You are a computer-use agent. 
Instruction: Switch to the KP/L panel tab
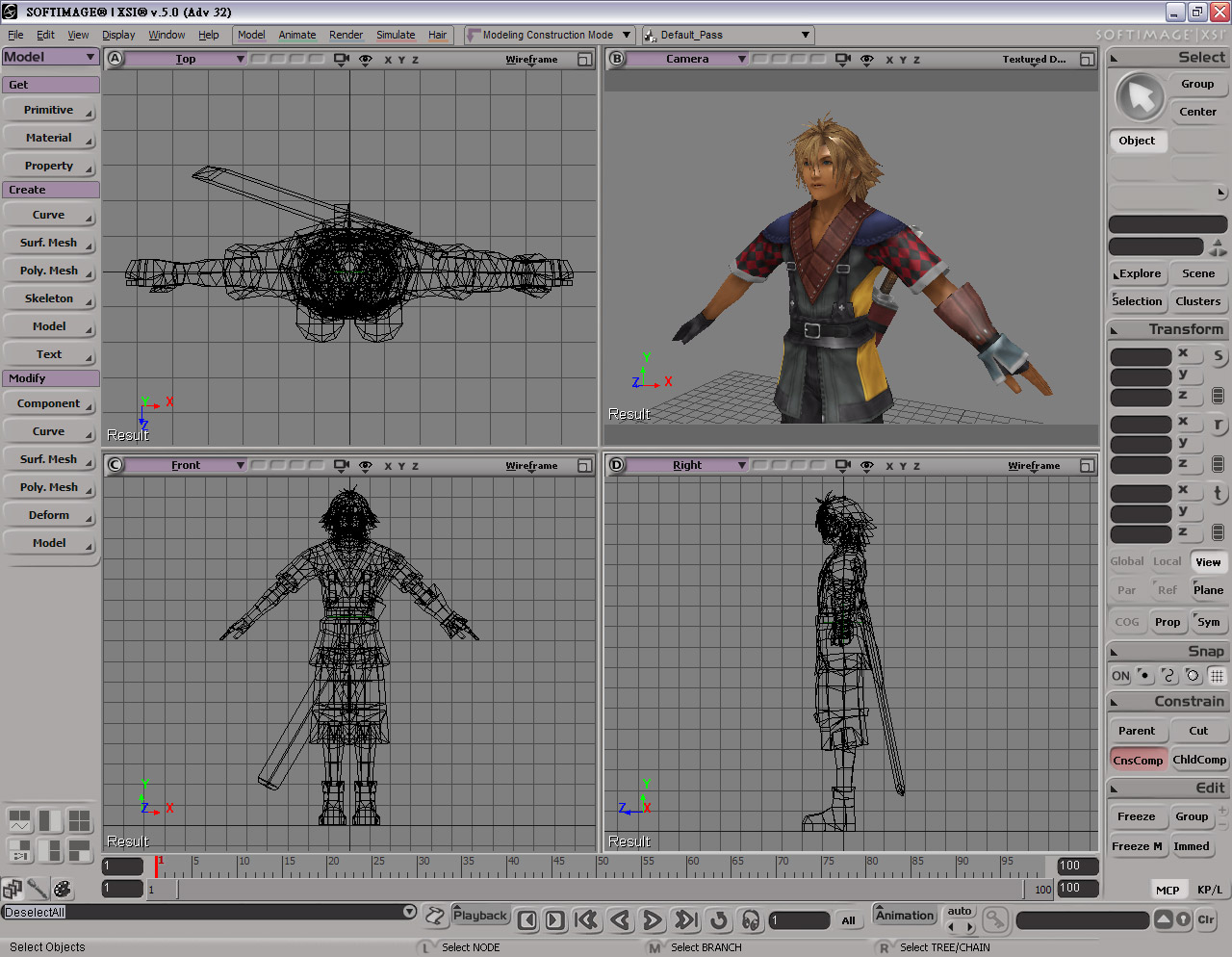click(x=1210, y=890)
